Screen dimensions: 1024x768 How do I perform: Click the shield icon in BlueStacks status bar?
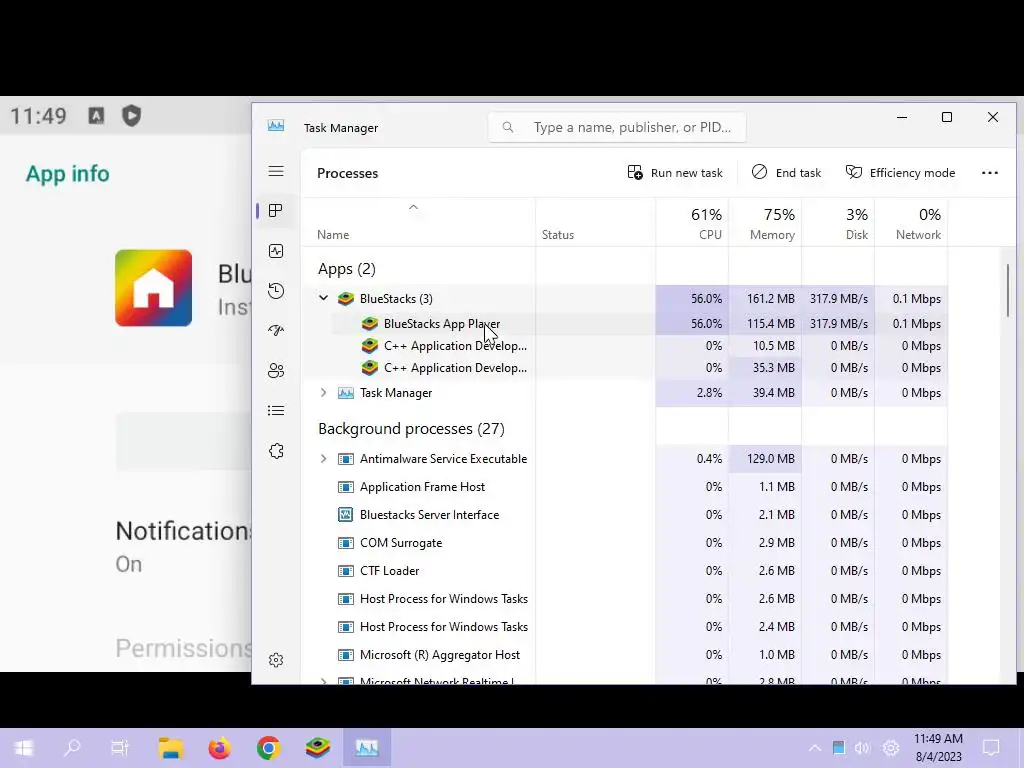(131, 116)
